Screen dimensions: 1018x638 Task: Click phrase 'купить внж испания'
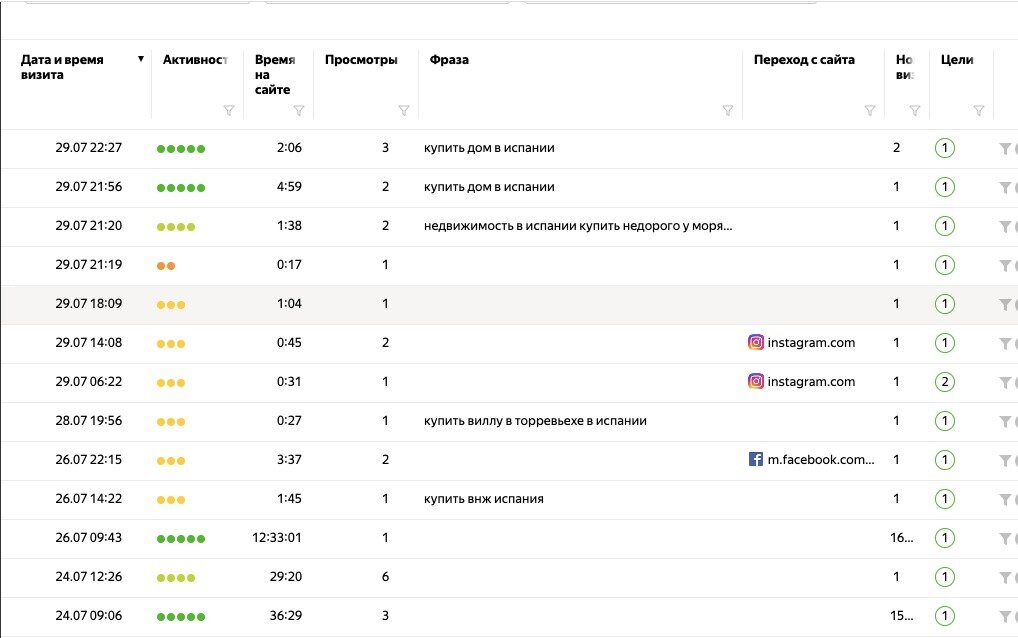coord(484,499)
